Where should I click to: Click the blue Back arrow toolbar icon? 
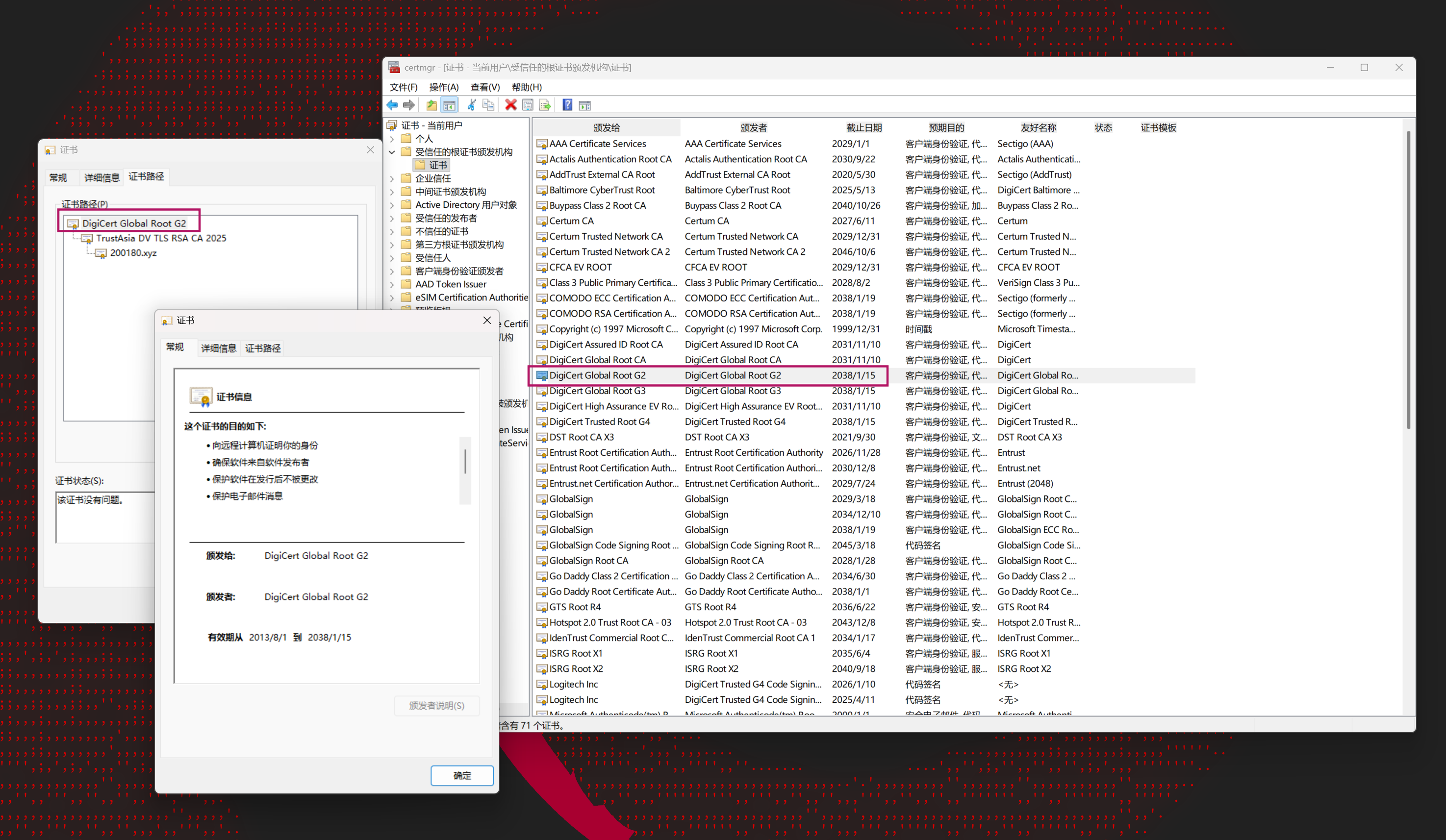[392, 105]
